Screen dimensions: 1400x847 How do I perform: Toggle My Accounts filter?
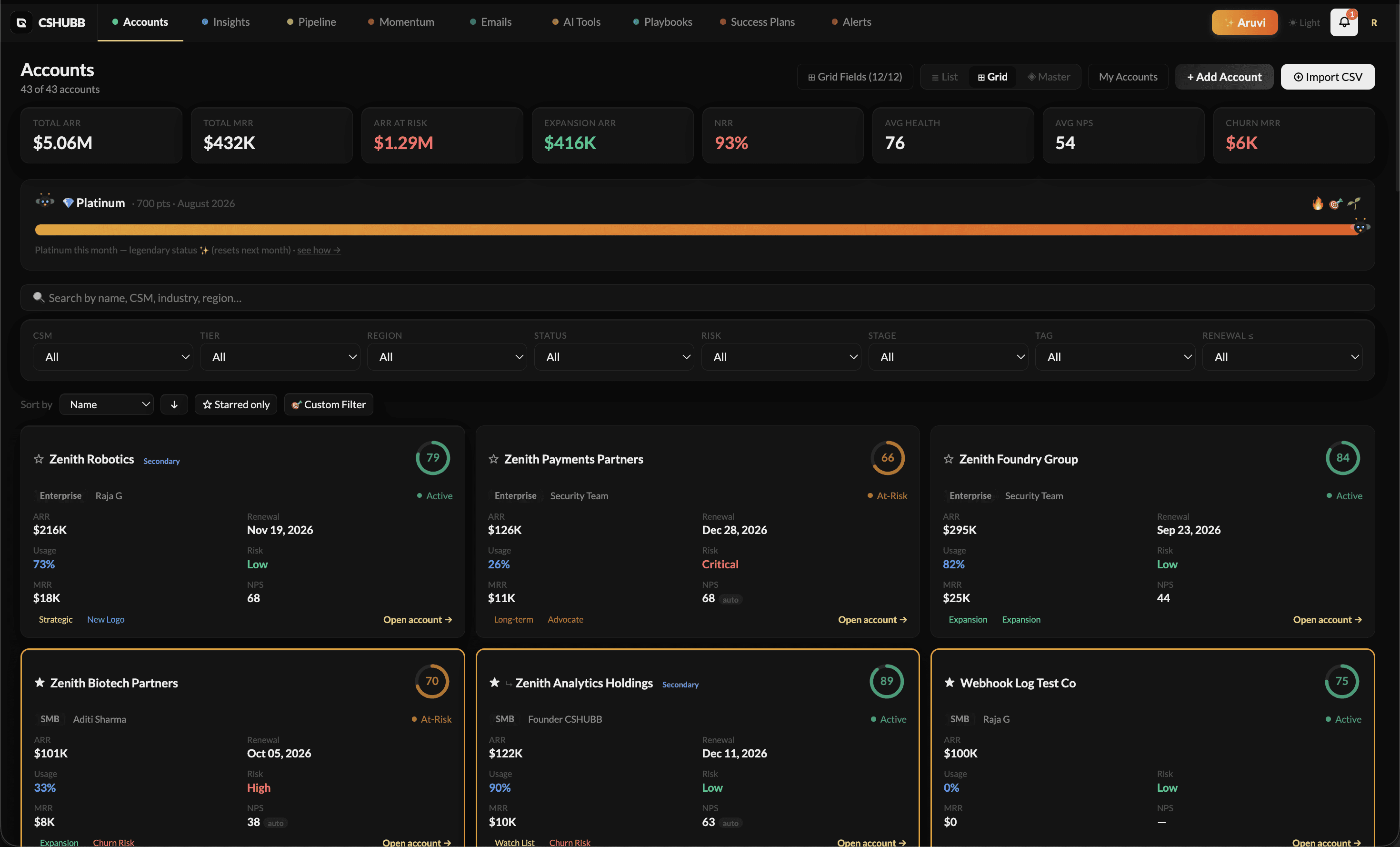point(1128,77)
